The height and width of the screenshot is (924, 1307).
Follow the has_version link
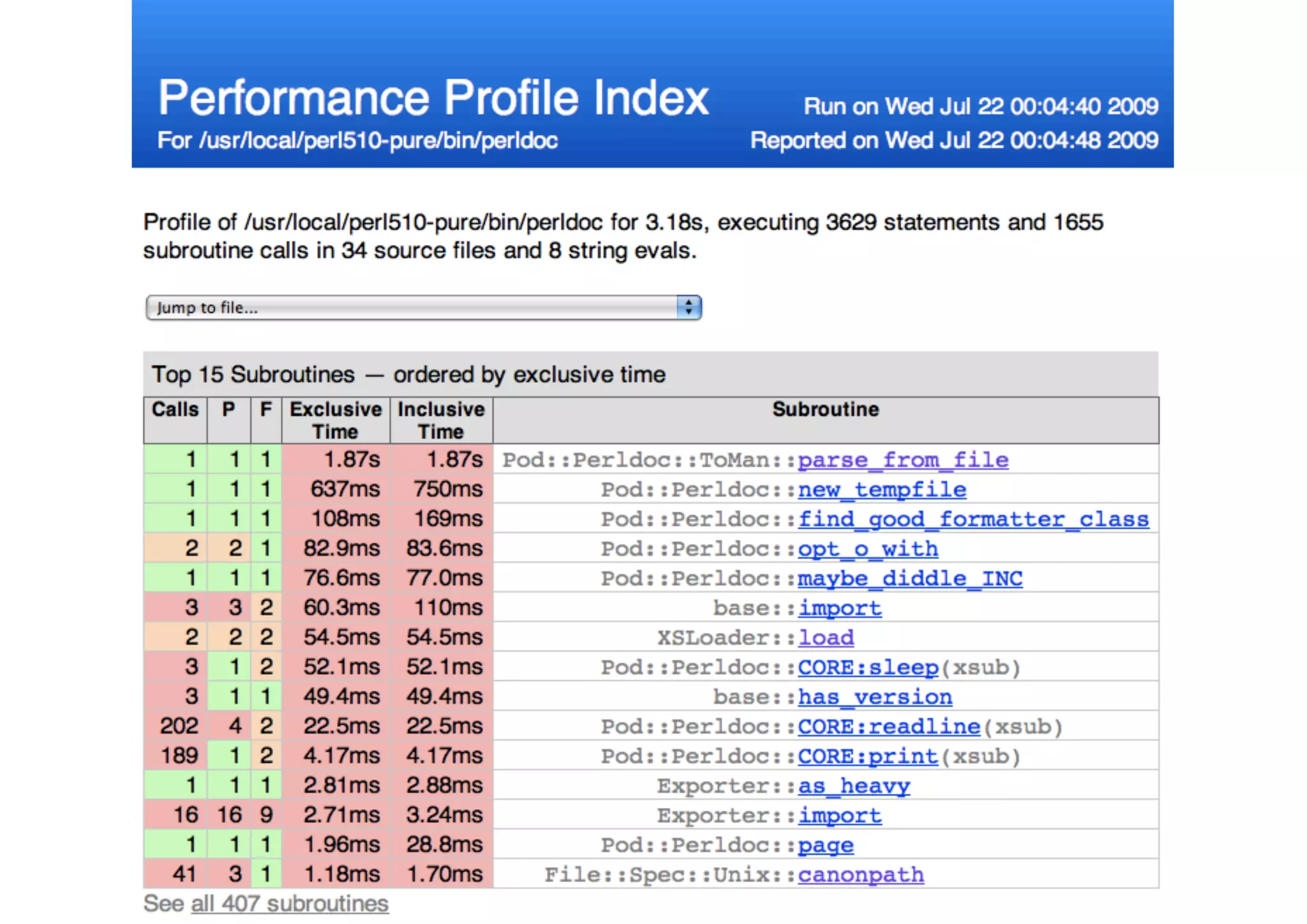tap(874, 697)
